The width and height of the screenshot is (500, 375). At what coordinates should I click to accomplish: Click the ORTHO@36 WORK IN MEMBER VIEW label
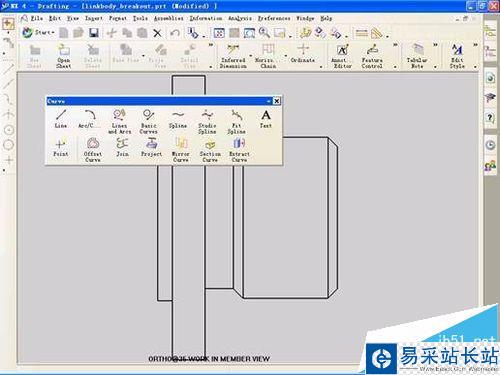209,359
